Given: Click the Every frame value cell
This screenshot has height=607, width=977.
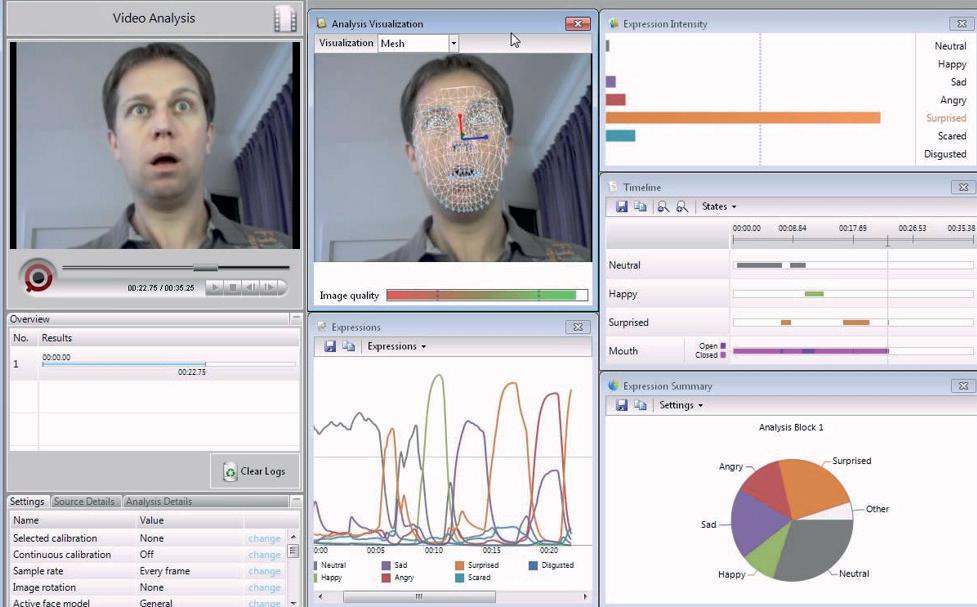Looking at the screenshot, I should [164, 571].
